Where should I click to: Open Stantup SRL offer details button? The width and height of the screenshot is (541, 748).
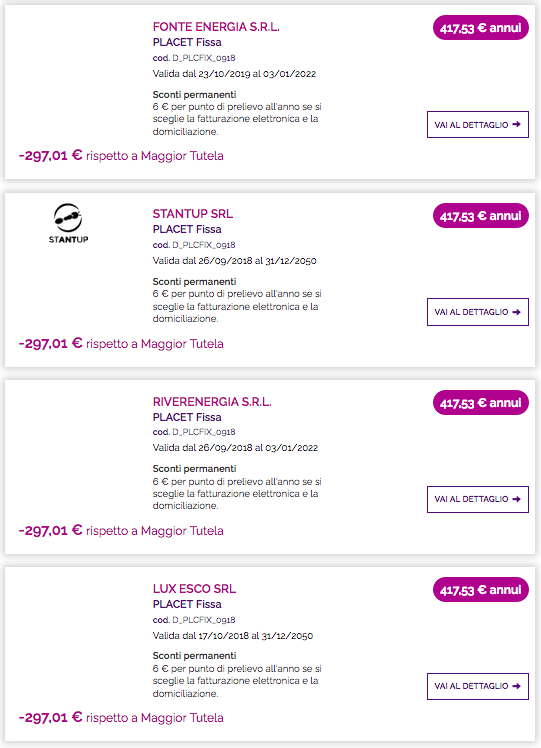[x=478, y=312]
